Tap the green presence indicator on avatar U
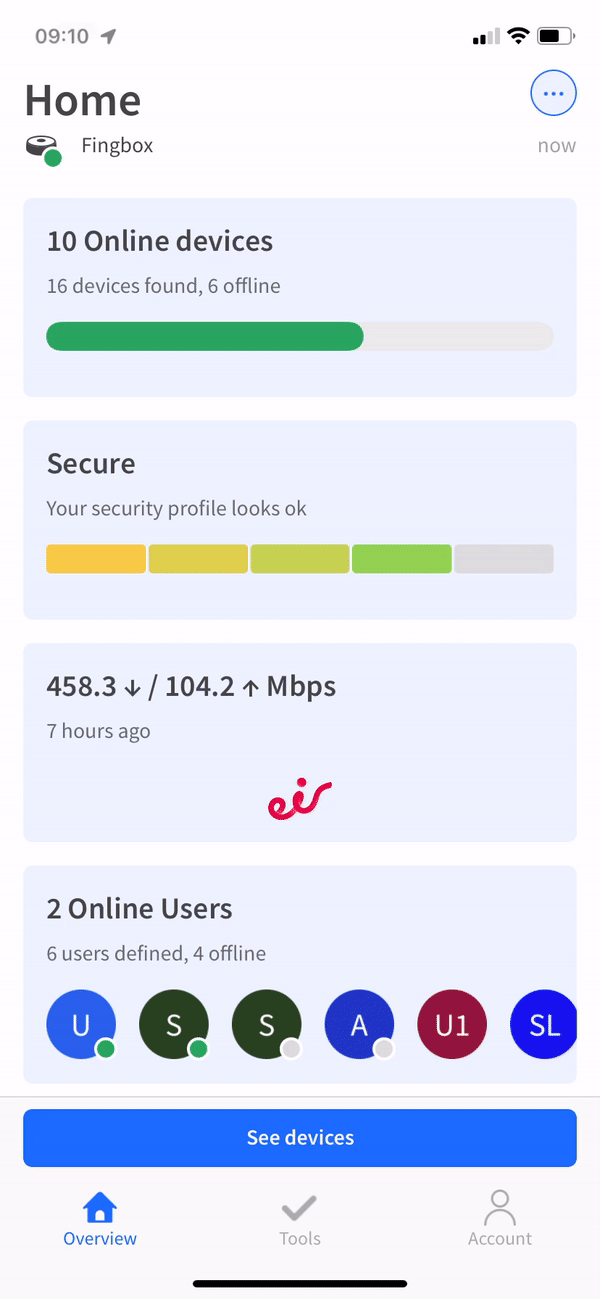 click(103, 1048)
